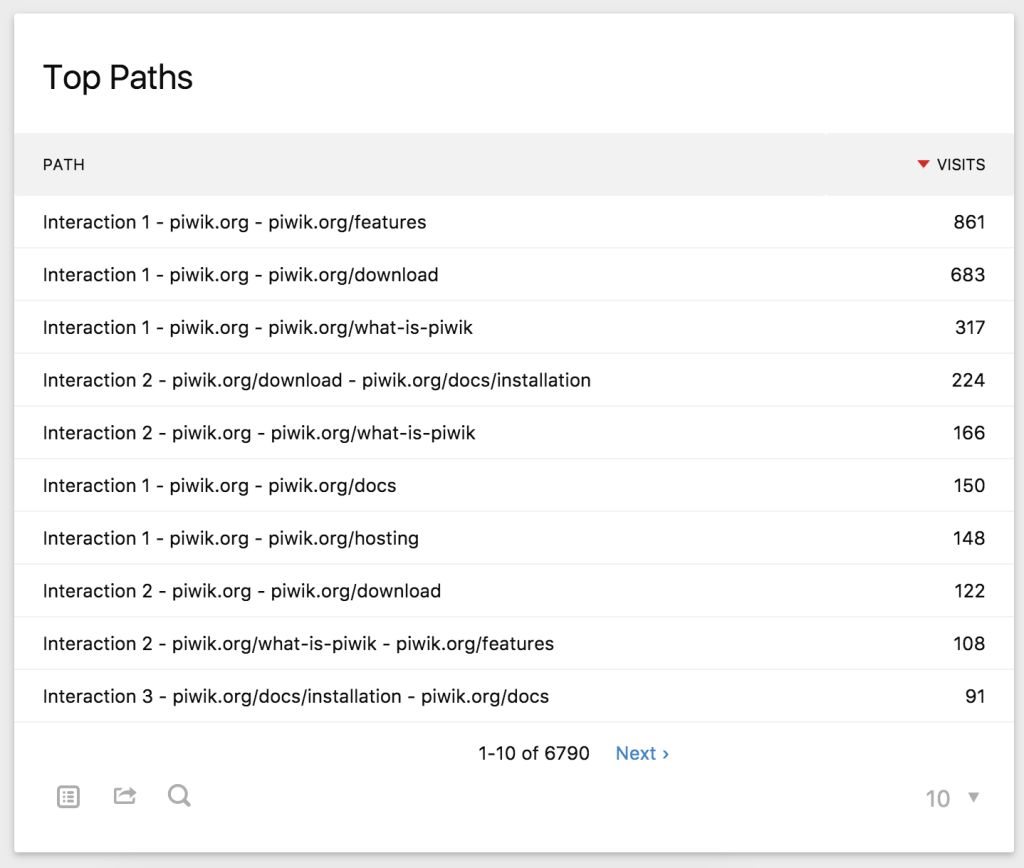The width and height of the screenshot is (1024, 868).
Task: Select the piwik.org/features row with 861 visits
Action: [x=235, y=222]
